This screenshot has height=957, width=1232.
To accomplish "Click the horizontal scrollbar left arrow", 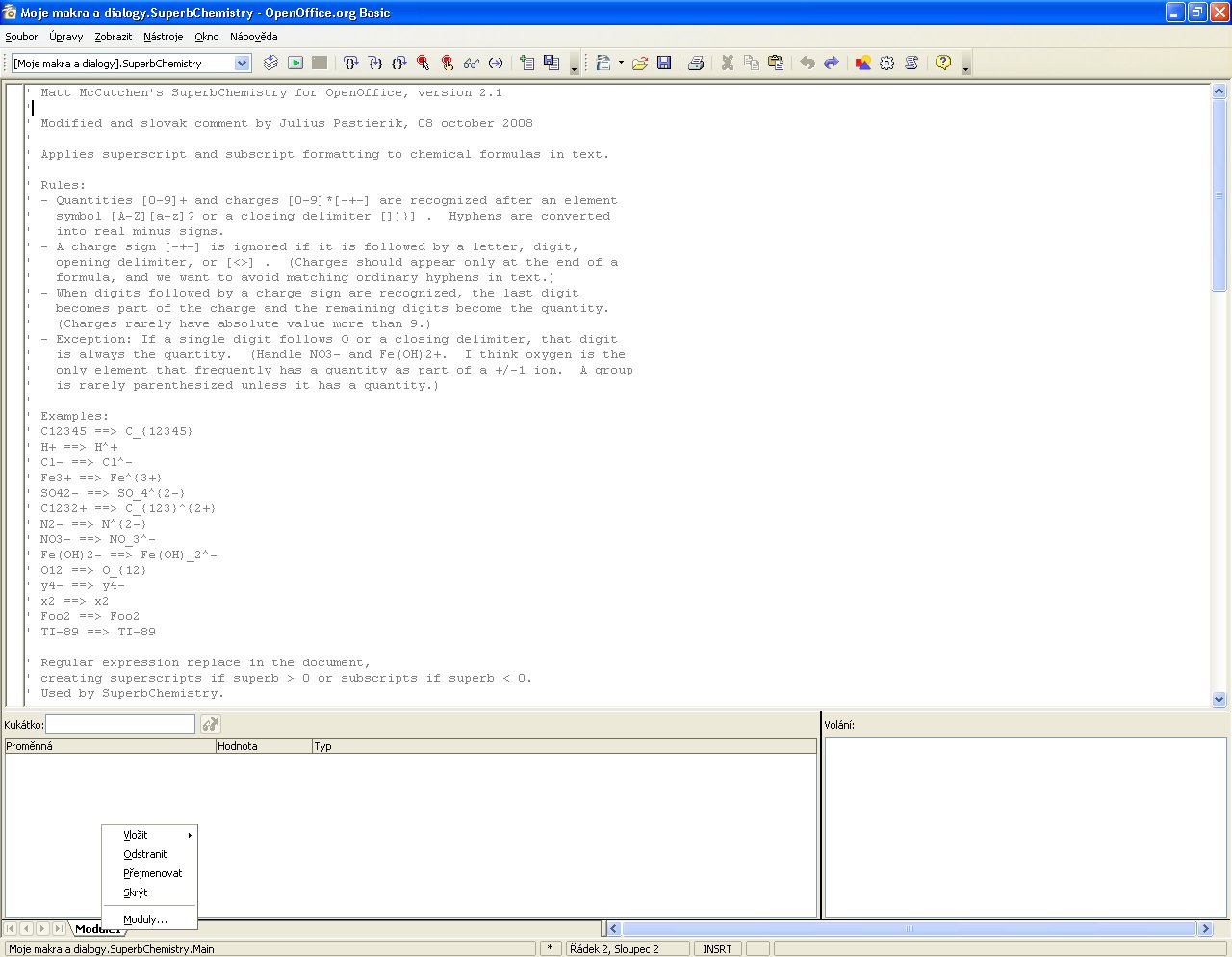I will point(614,929).
